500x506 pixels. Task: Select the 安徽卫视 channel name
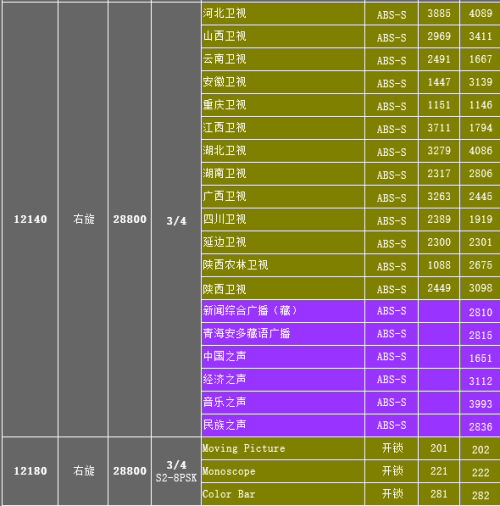coord(224,82)
